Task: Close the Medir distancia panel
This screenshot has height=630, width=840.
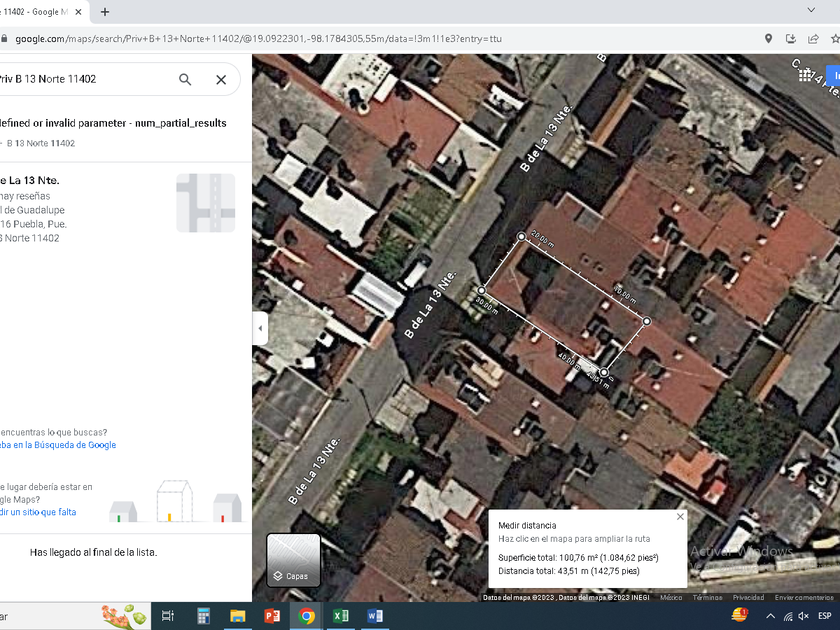Action: pyautogui.click(x=680, y=517)
